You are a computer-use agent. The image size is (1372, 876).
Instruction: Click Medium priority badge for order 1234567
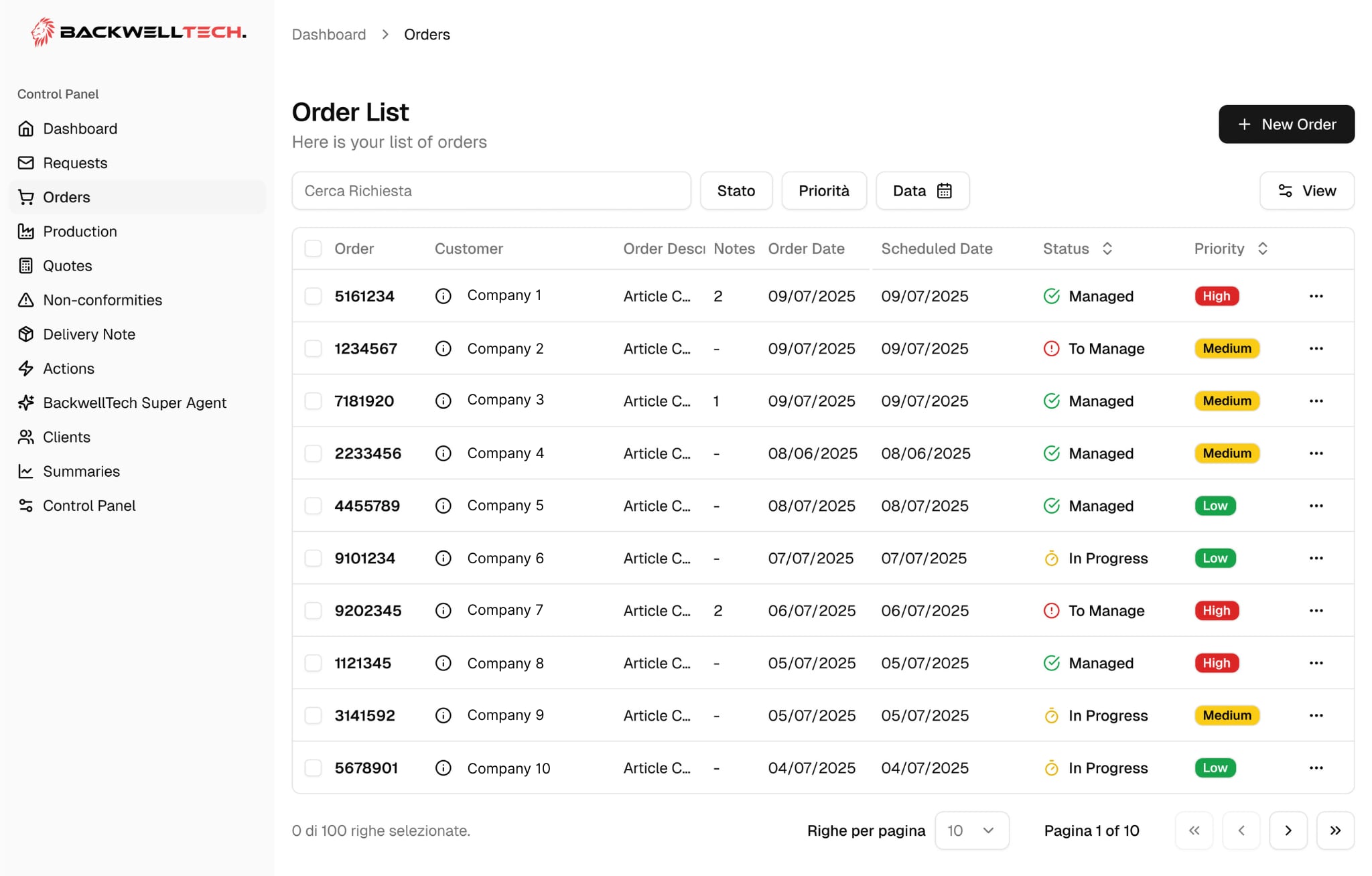[x=1227, y=348]
